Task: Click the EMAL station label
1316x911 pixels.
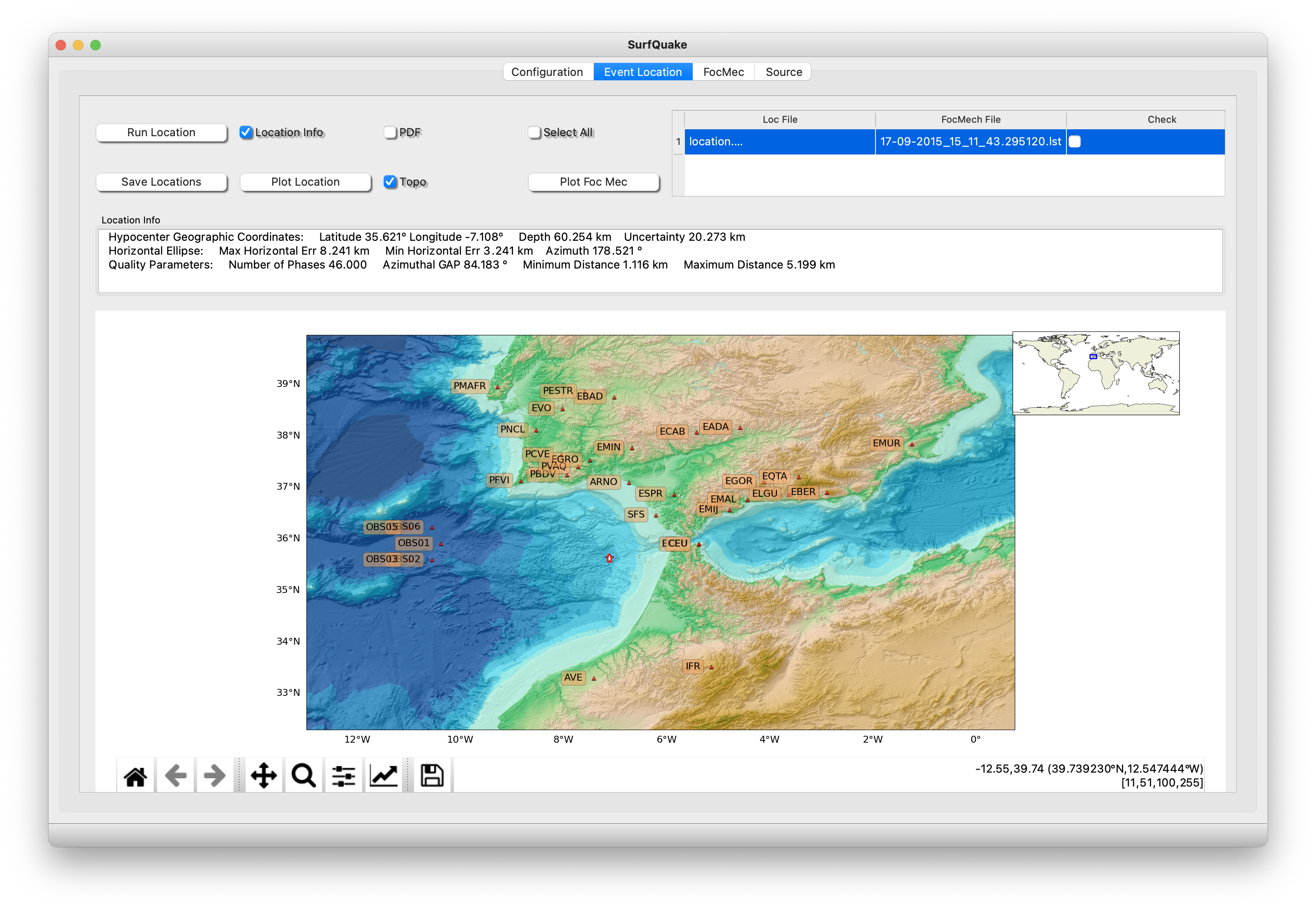Action: pyautogui.click(x=724, y=499)
